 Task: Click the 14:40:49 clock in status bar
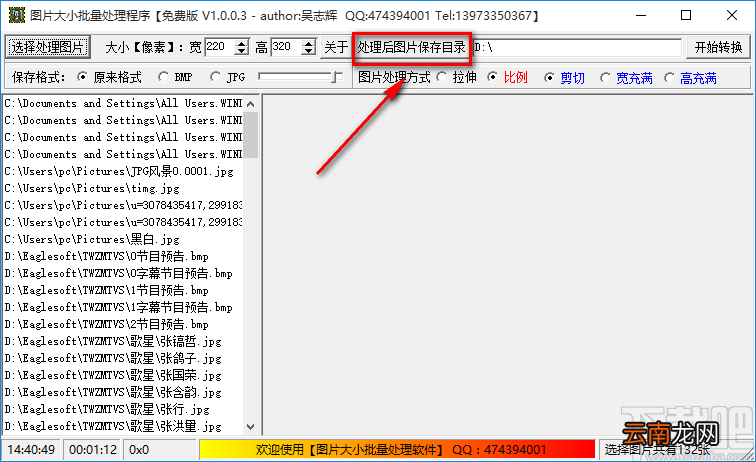[31, 449]
